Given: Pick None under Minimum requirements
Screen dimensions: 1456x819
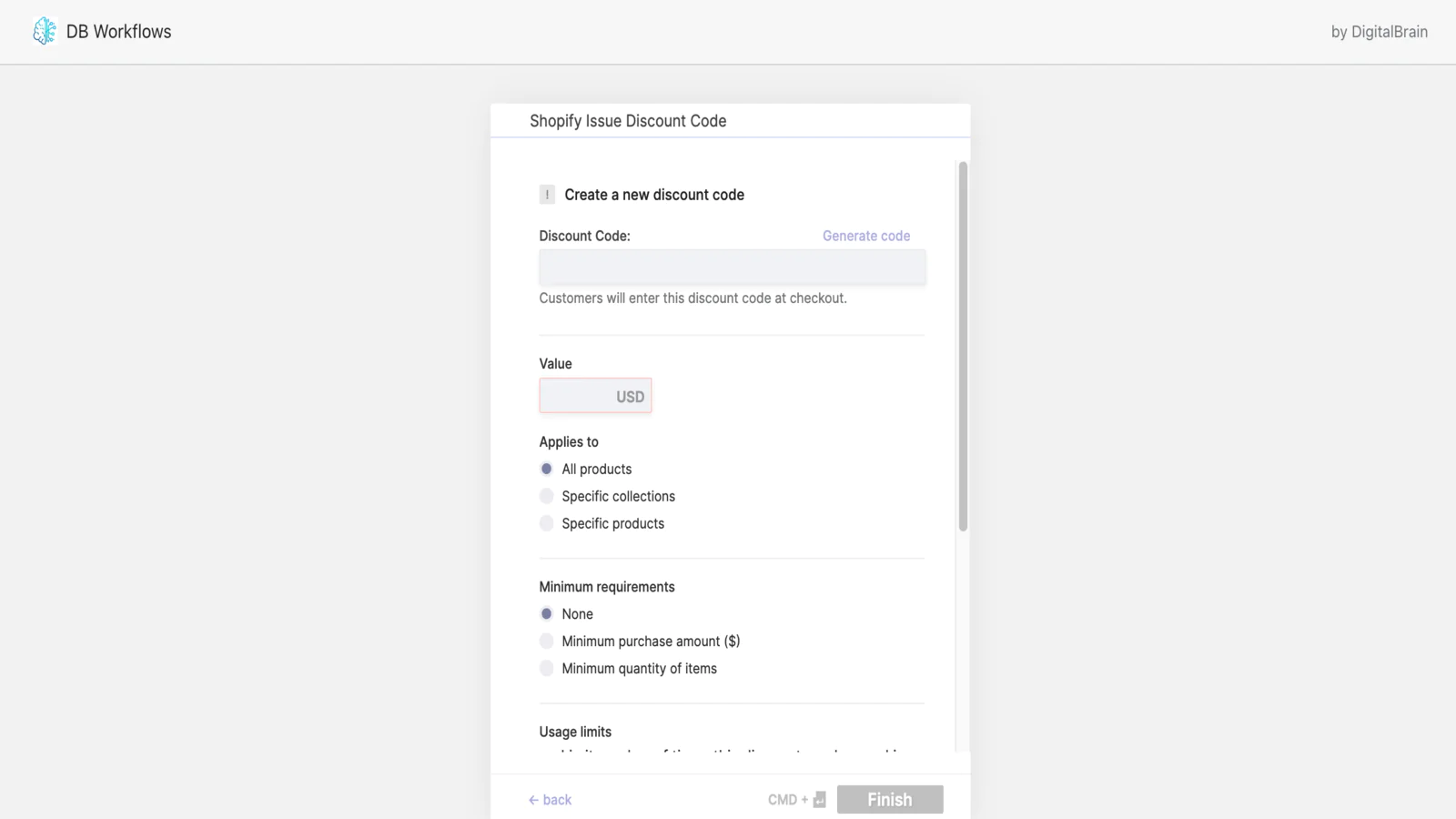Looking at the screenshot, I should coord(546,614).
